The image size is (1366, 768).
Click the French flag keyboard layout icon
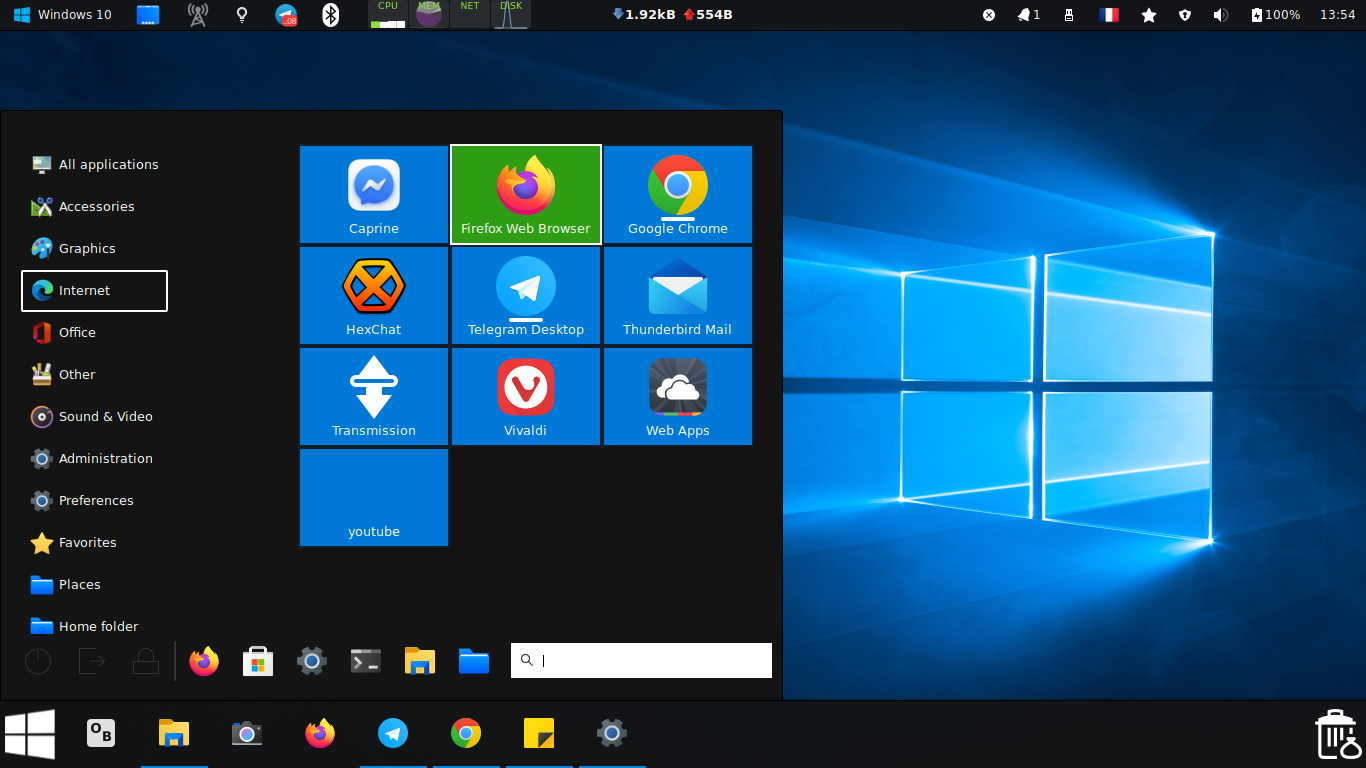pyautogui.click(x=1109, y=15)
